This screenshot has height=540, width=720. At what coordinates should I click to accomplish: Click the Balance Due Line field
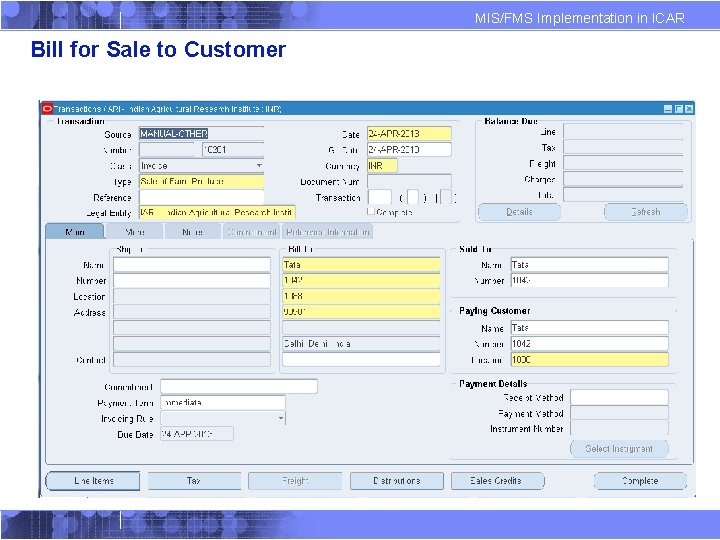click(x=623, y=131)
